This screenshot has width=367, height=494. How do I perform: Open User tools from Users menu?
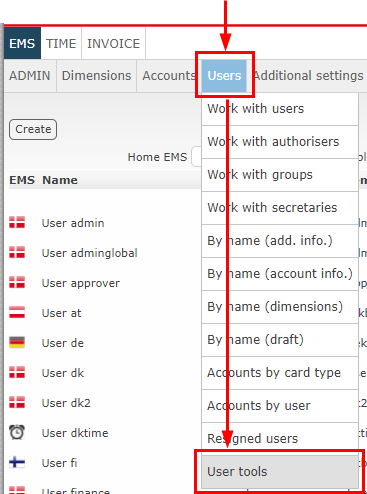[x=280, y=472]
